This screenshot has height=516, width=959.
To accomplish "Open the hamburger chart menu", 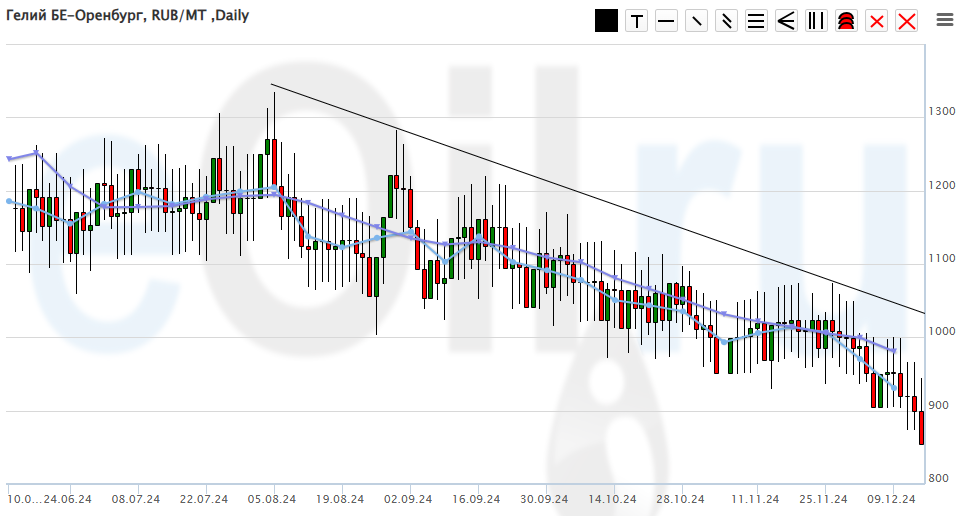I will 944,19.
